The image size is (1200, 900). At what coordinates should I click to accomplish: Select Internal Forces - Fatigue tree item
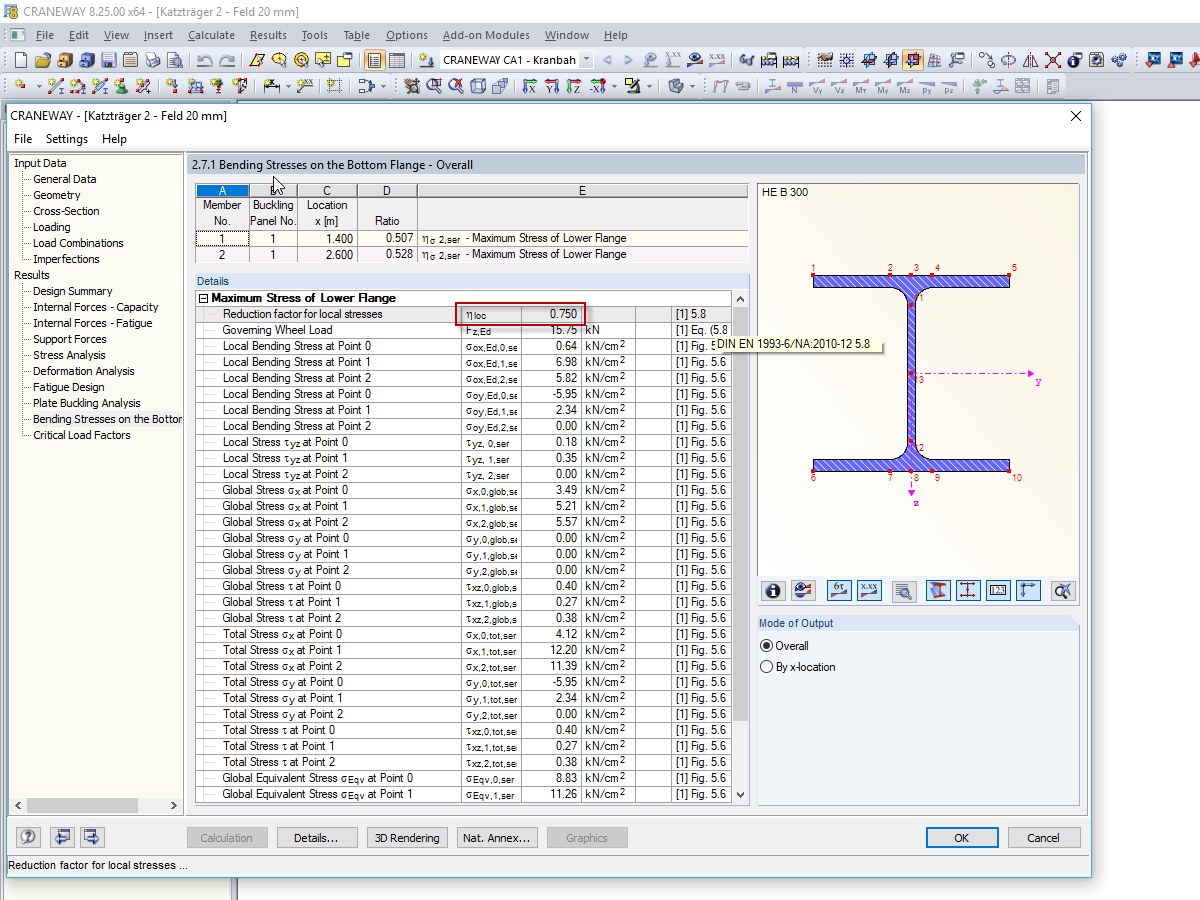[x=93, y=323]
